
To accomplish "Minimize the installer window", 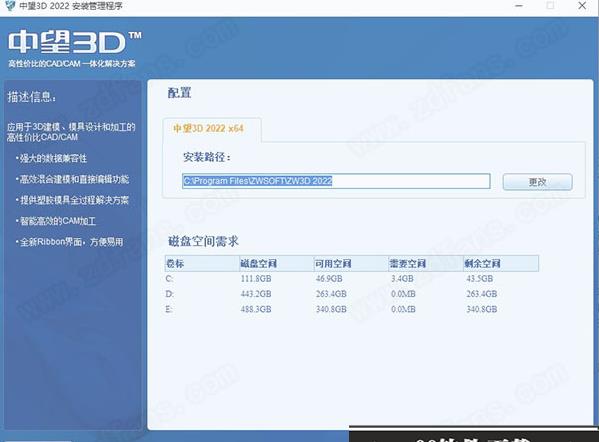I will tap(519, 6).
